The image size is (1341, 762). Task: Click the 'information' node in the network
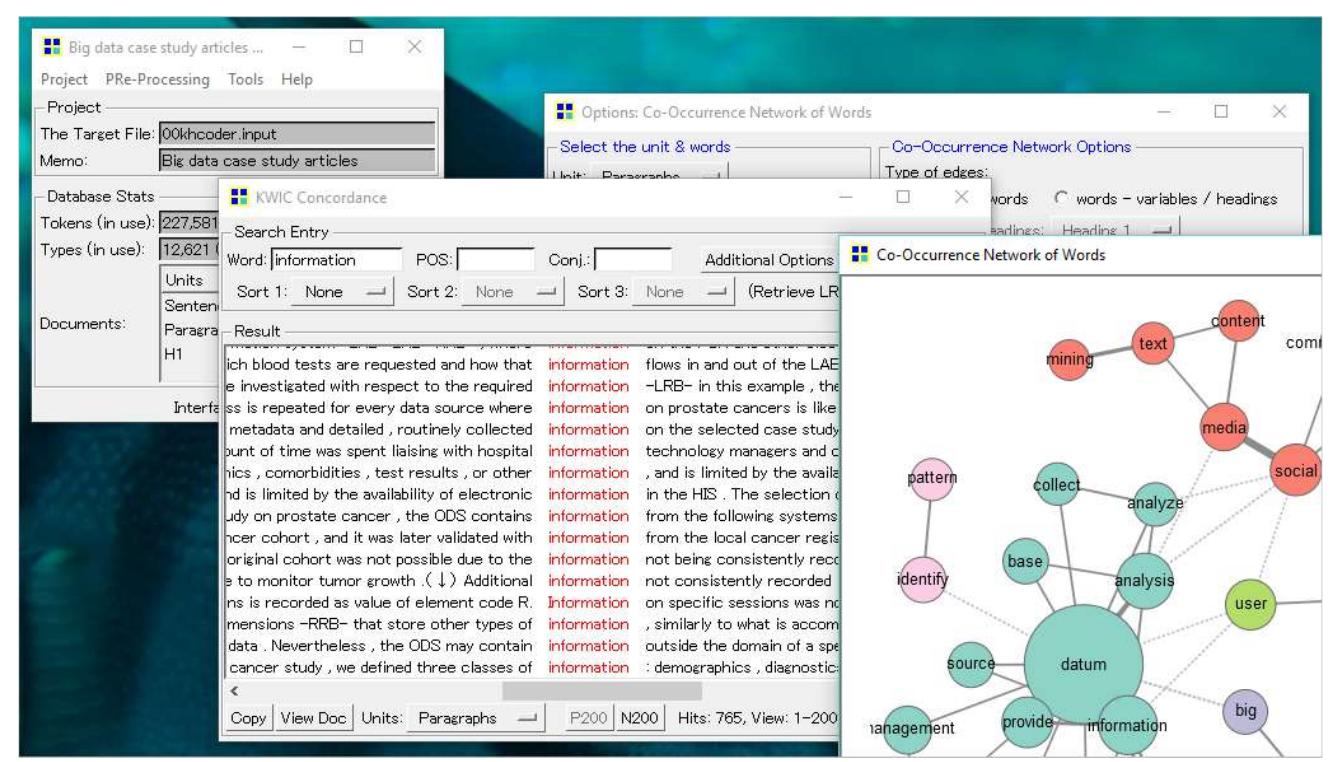[x=1127, y=727]
